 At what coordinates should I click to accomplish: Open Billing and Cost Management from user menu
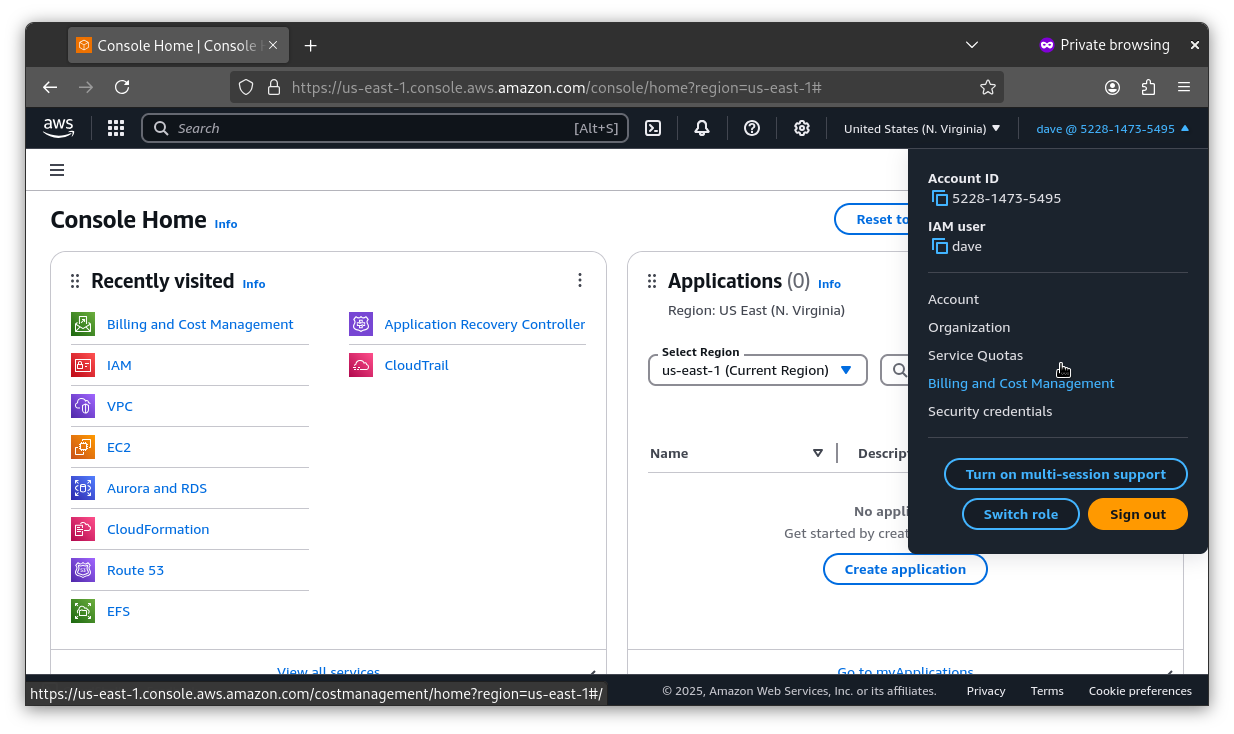coord(1021,383)
